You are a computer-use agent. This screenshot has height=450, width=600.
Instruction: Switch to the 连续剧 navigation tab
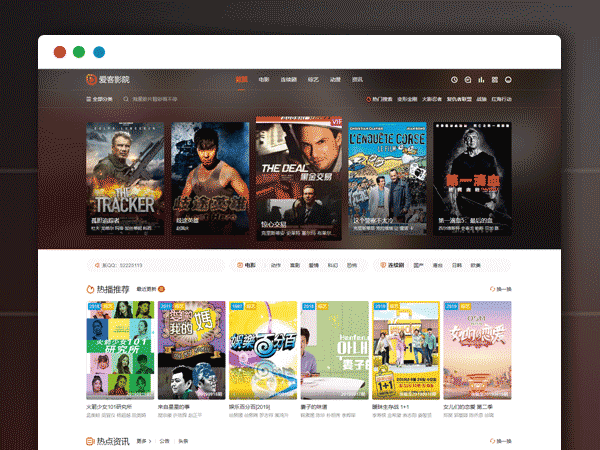tap(288, 79)
